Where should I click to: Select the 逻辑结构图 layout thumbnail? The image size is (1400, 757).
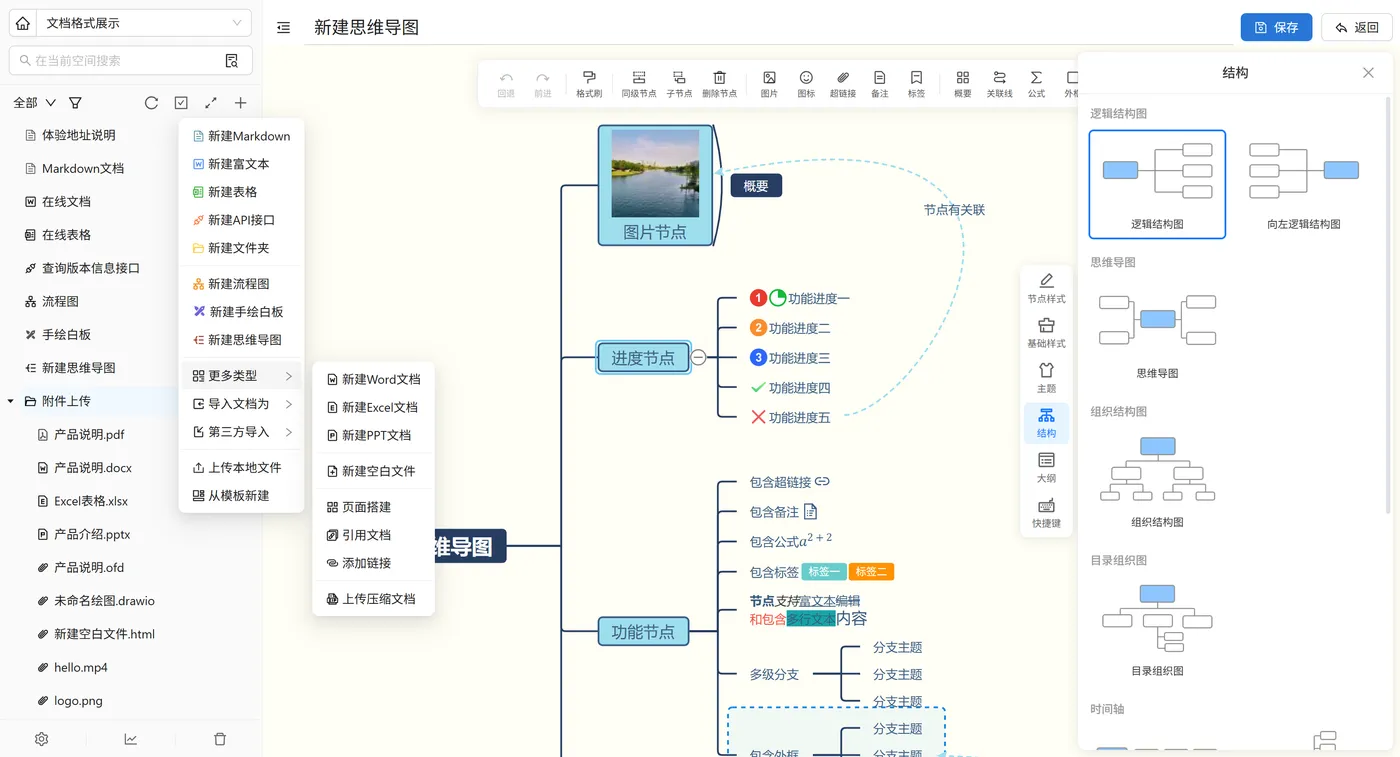pos(1157,184)
